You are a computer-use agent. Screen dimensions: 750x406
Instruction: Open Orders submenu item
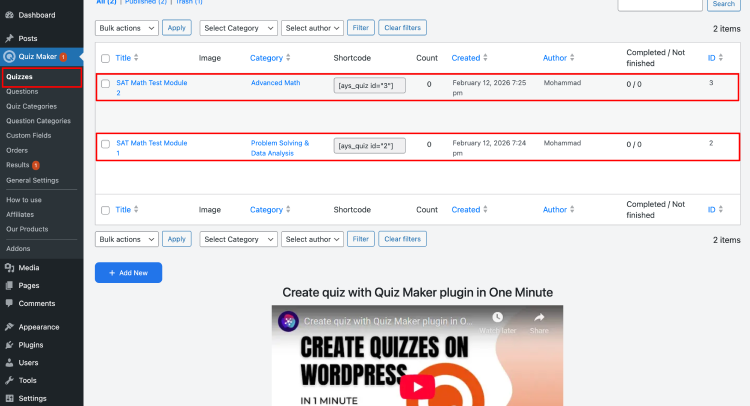[17, 150]
